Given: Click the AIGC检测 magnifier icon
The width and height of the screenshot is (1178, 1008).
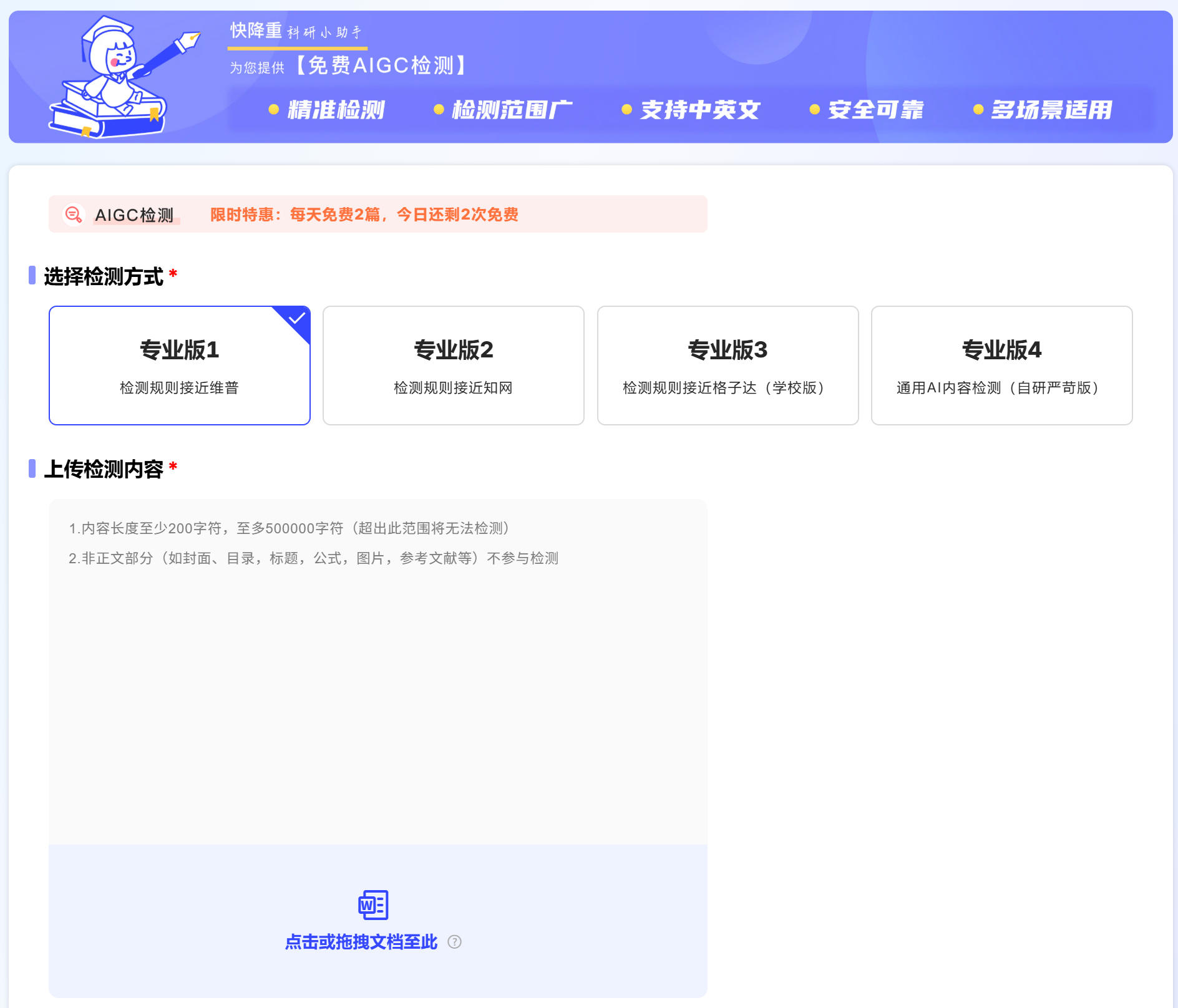Looking at the screenshot, I should click(x=74, y=215).
